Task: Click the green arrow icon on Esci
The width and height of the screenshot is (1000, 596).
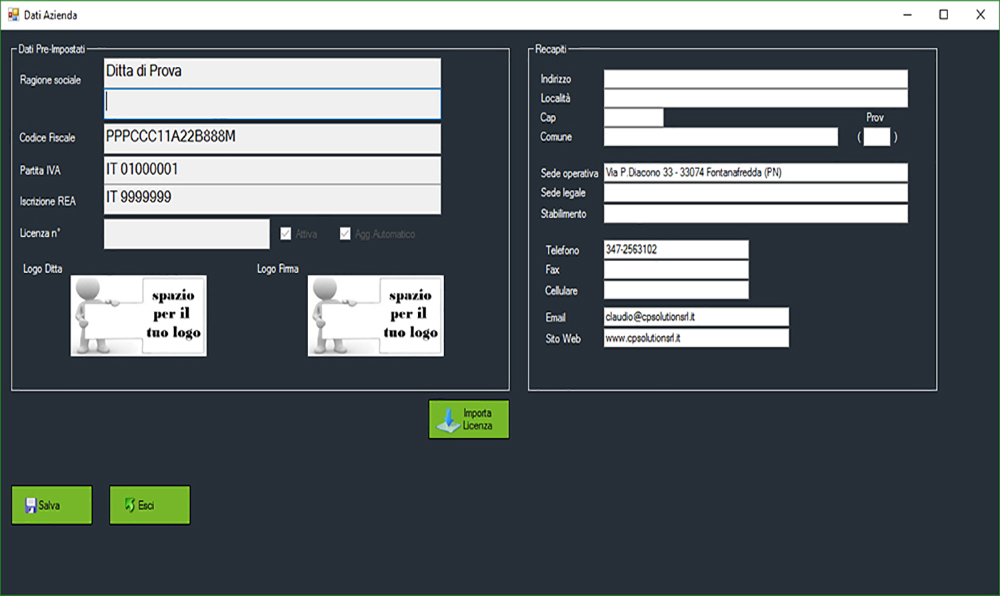Action: pos(129,506)
